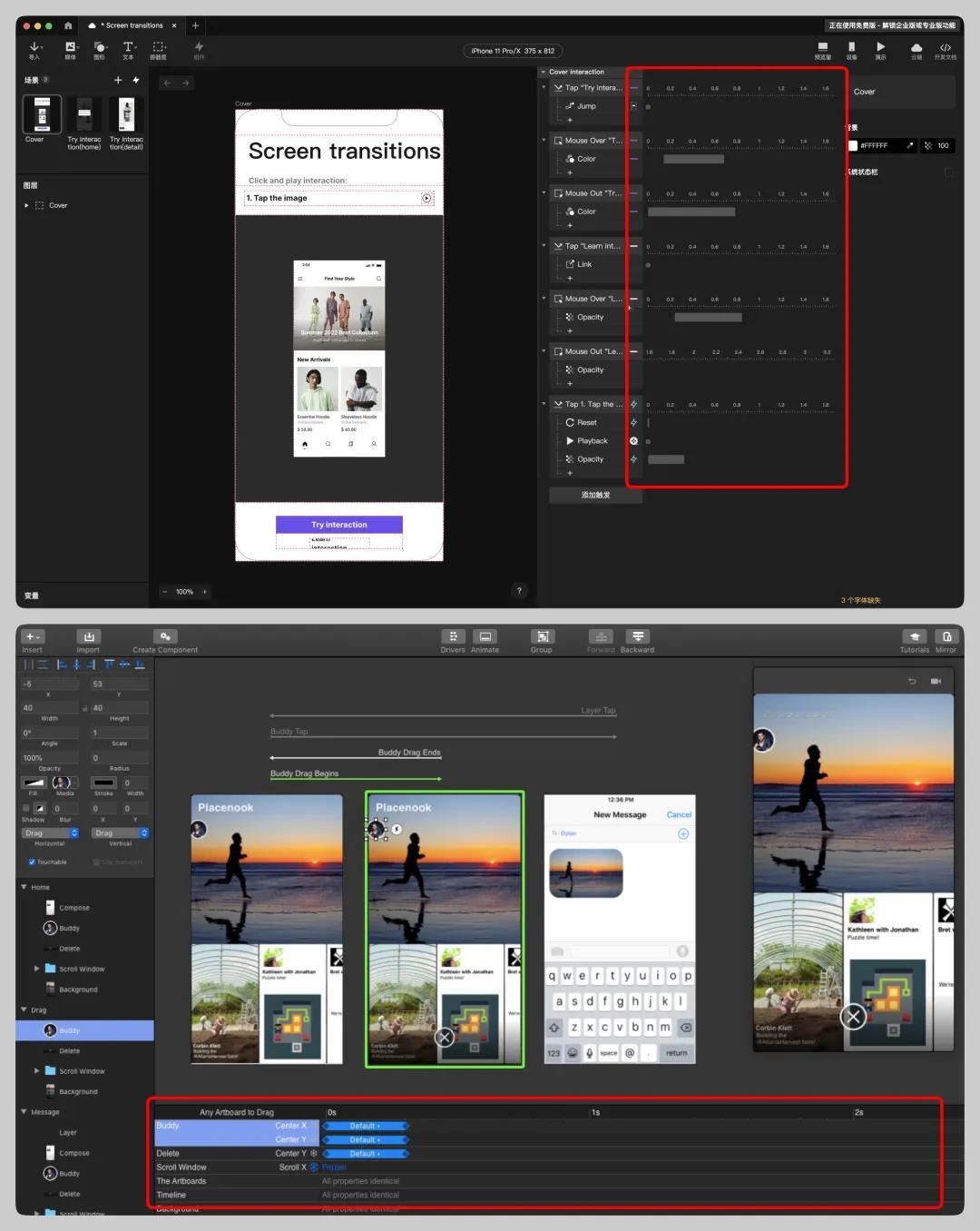Screen dimensions: 980x1231
Task: Click the Playback action row
Action: [x=593, y=441]
